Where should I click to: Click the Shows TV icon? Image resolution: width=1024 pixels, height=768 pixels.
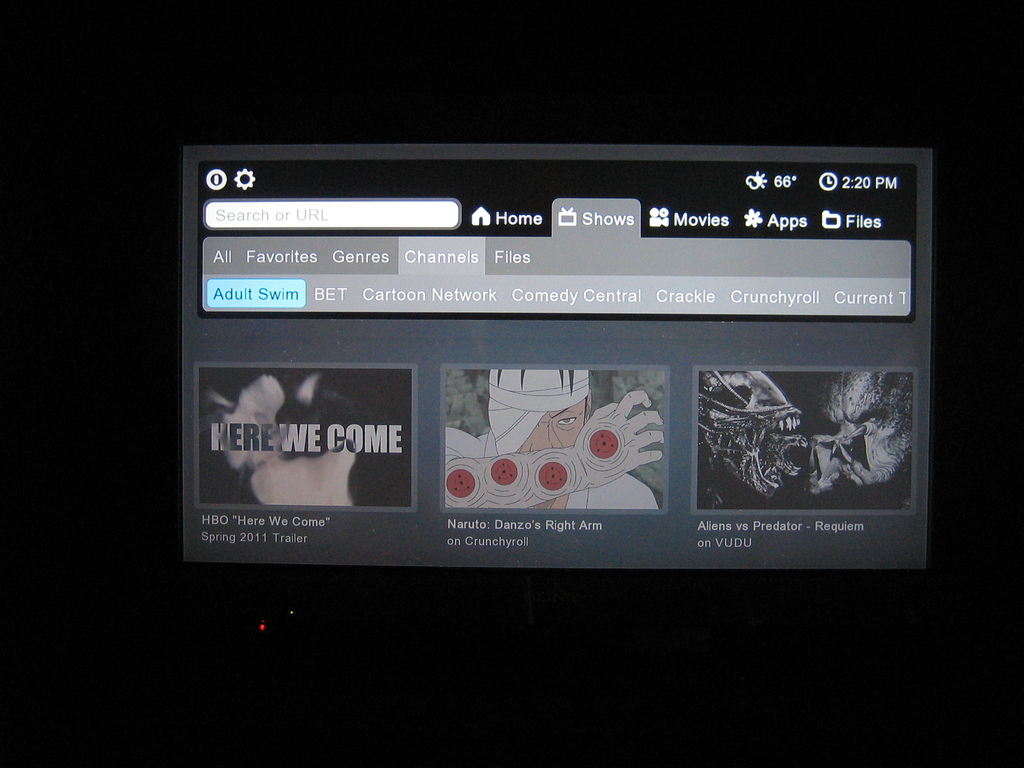coord(567,217)
